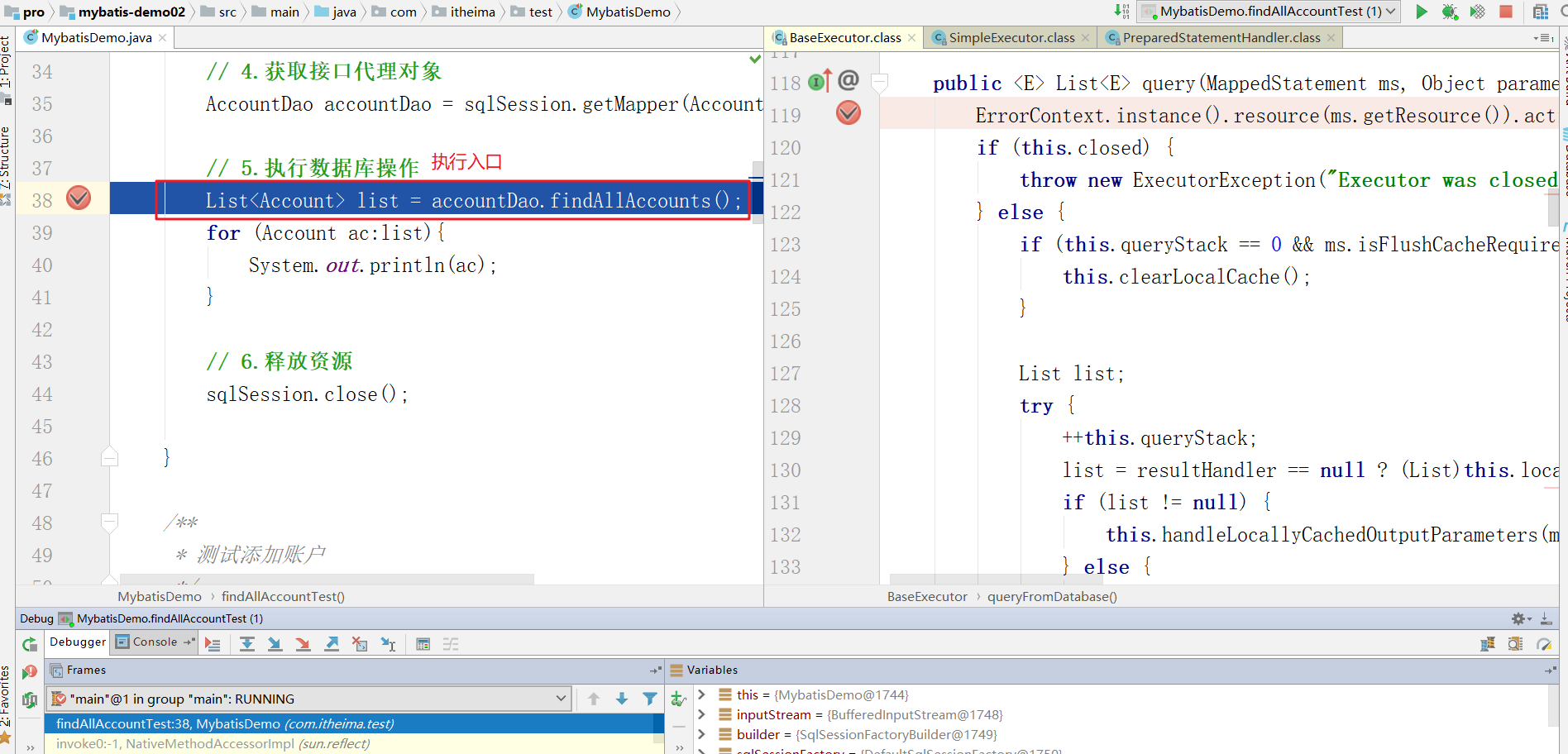The height and width of the screenshot is (754, 1568).
Task: Open Evaluate Expression calculator icon
Action: [x=423, y=644]
